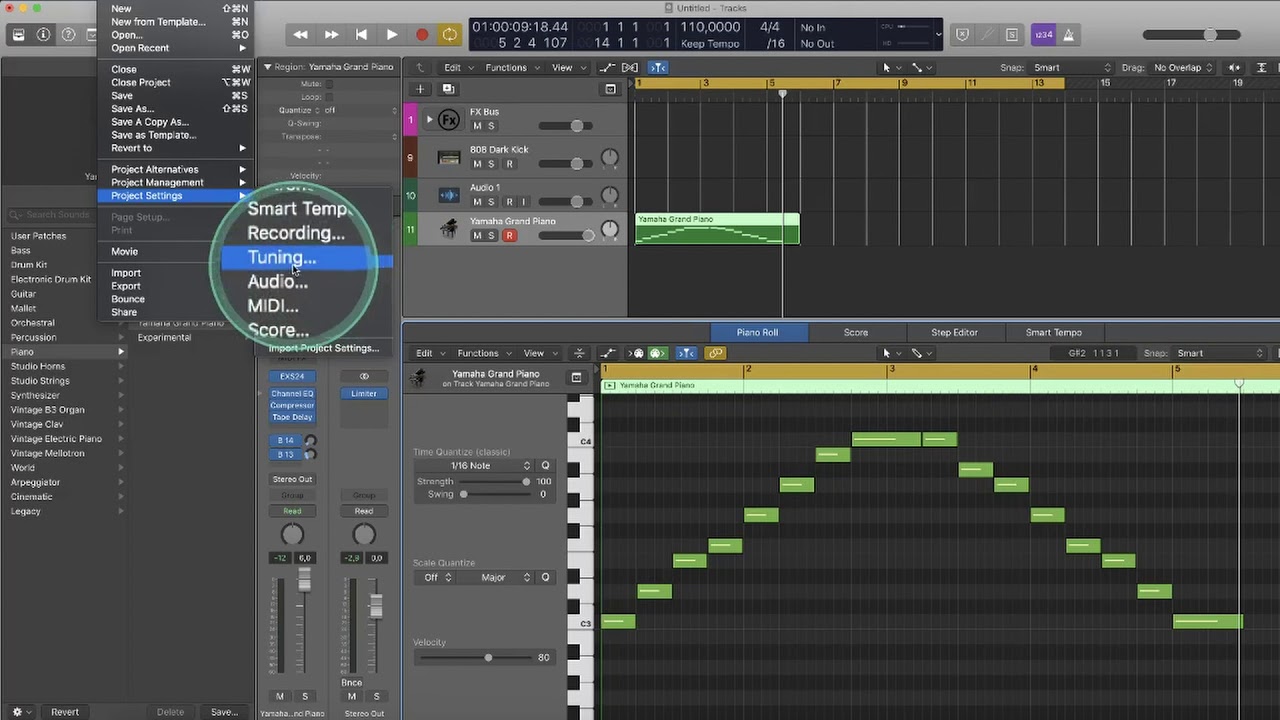Open the Time Quantize 1/16 Note dropdown

point(476,465)
